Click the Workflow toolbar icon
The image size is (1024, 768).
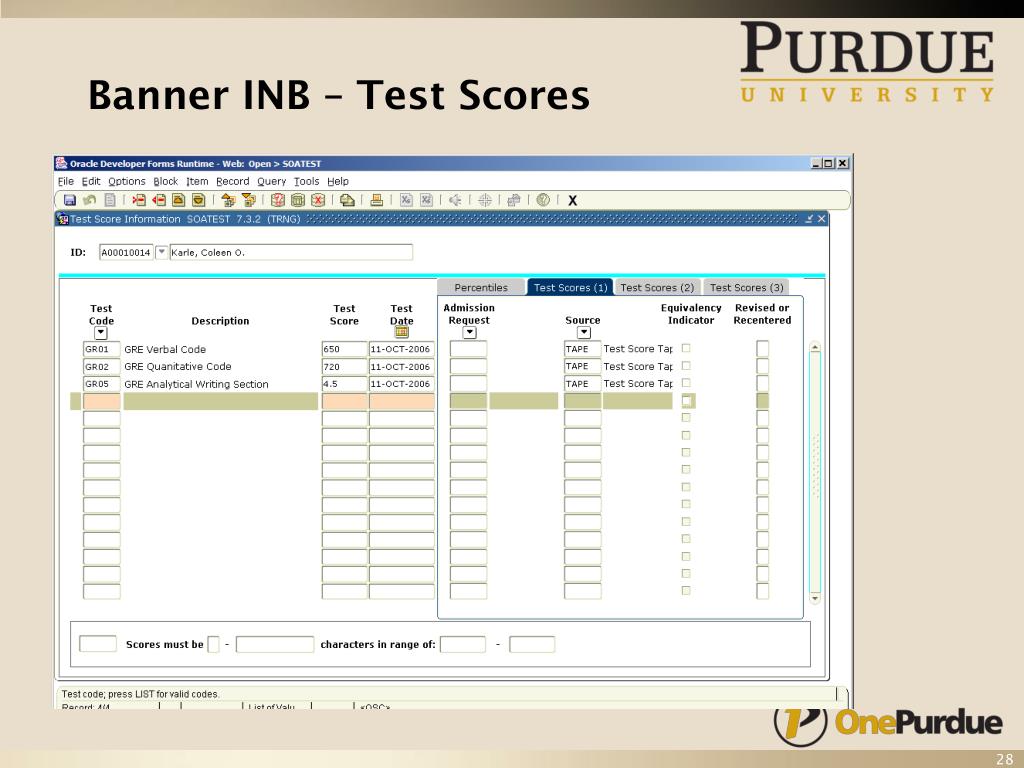tap(514, 200)
